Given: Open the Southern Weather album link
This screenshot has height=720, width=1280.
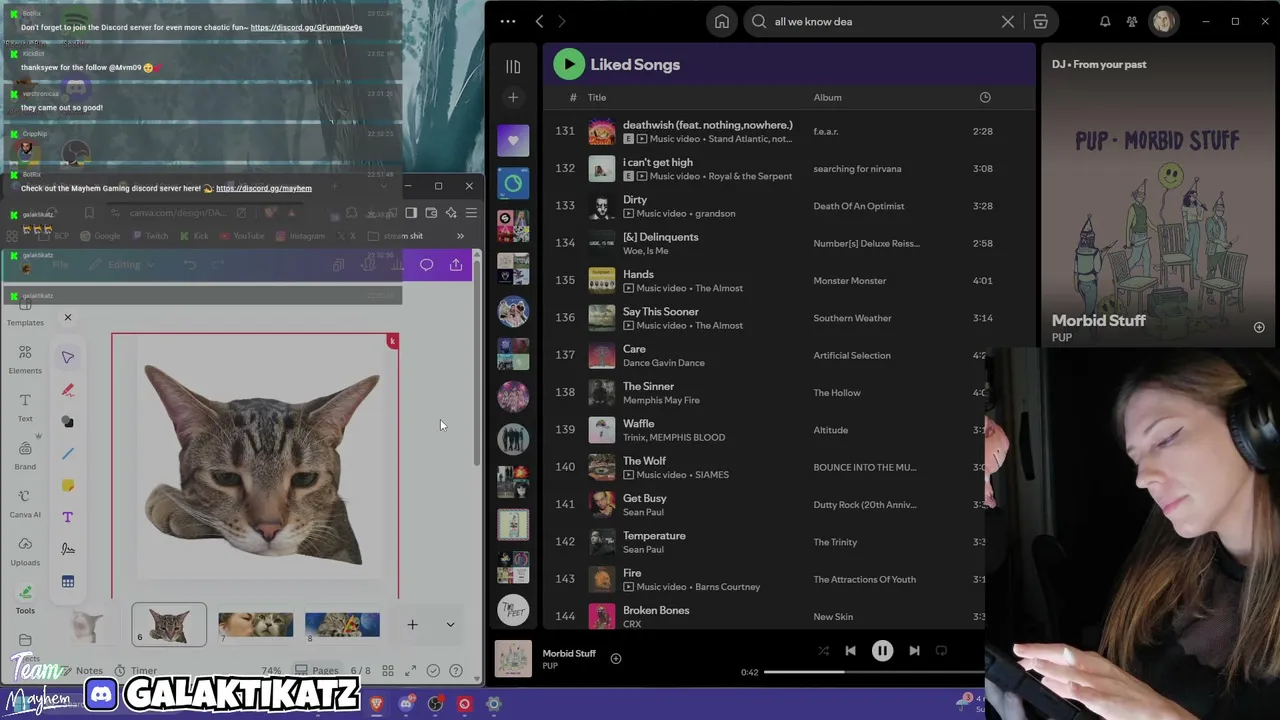Looking at the screenshot, I should (x=852, y=318).
